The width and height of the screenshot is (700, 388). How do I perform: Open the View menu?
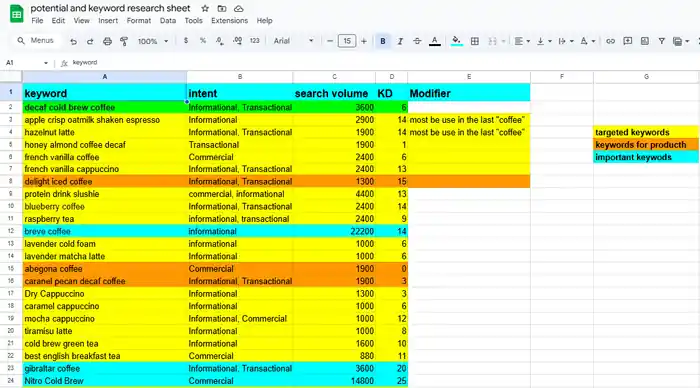click(x=81, y=21)
